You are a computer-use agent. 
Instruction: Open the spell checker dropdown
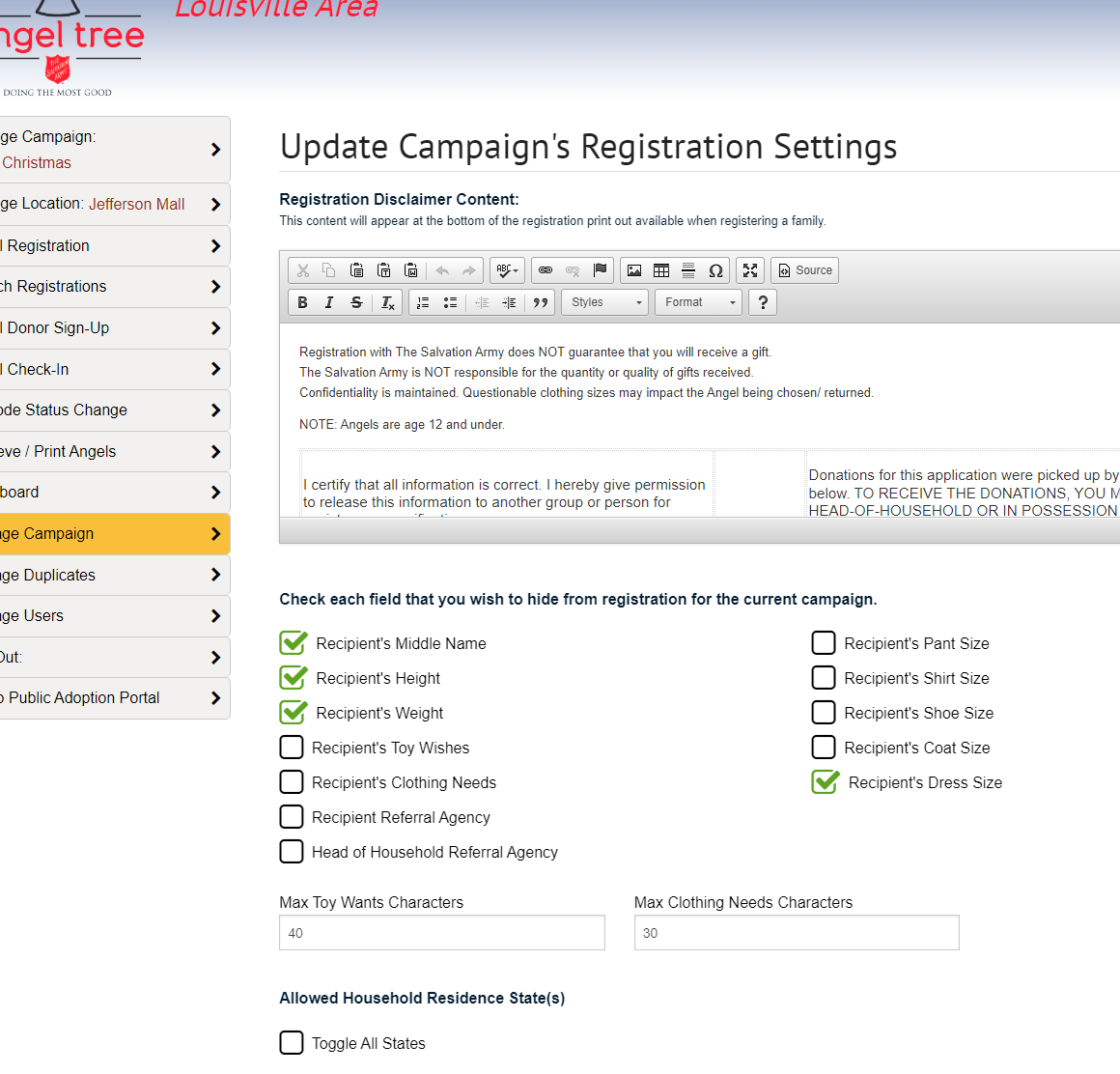pos(506,270)
